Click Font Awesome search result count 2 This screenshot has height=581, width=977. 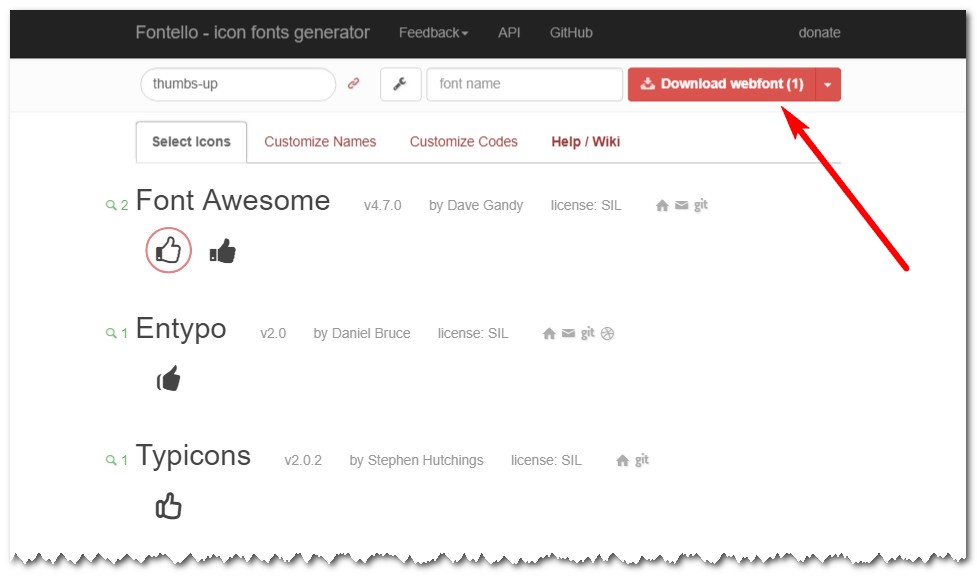(x=117, y=205)
